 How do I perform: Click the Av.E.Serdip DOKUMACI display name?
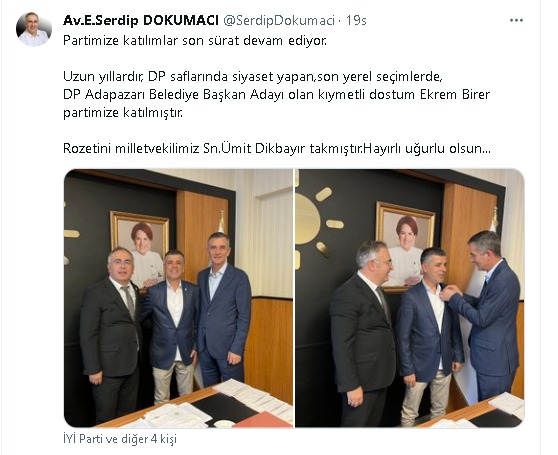141,21
